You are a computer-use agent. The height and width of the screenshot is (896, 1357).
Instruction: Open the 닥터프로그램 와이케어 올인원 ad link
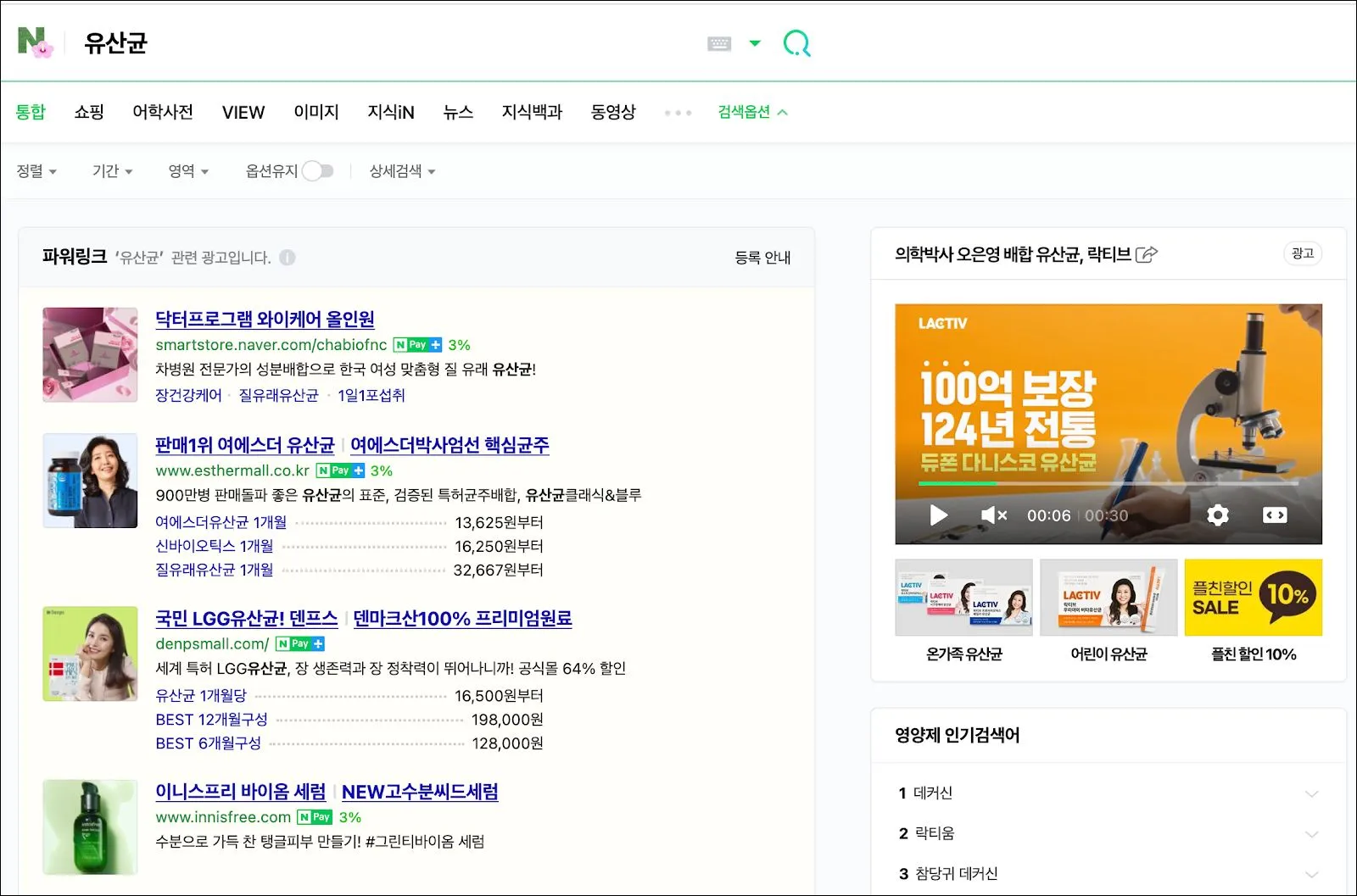pos(265,320)
